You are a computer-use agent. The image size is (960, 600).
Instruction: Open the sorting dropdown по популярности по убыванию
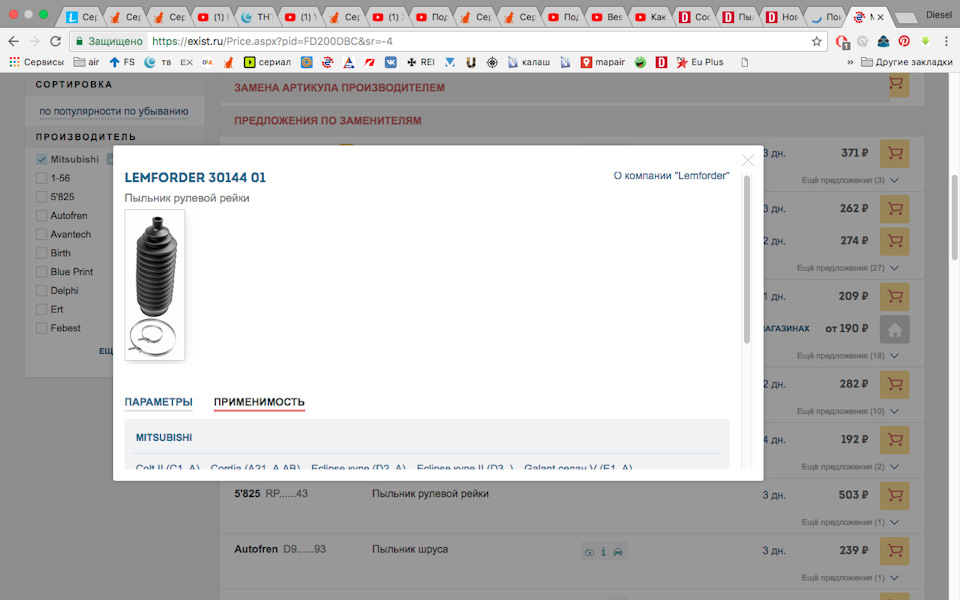[x=114, y=111]
